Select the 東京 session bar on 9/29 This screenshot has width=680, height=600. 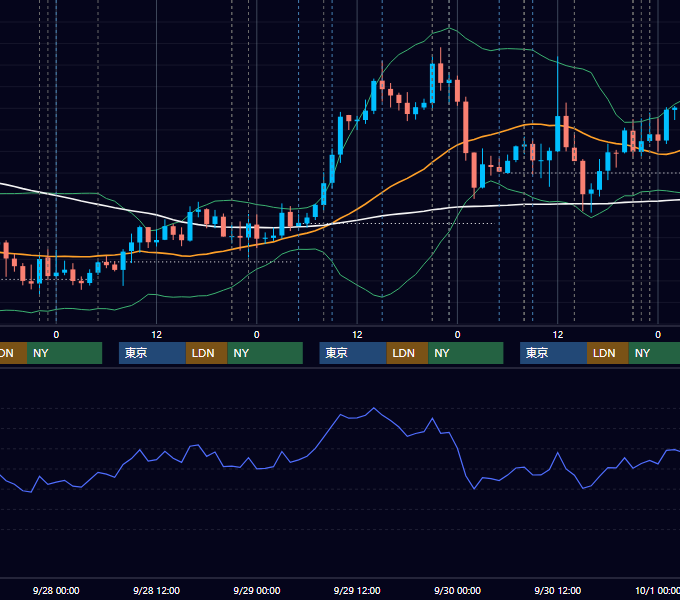tap(353, 353)
